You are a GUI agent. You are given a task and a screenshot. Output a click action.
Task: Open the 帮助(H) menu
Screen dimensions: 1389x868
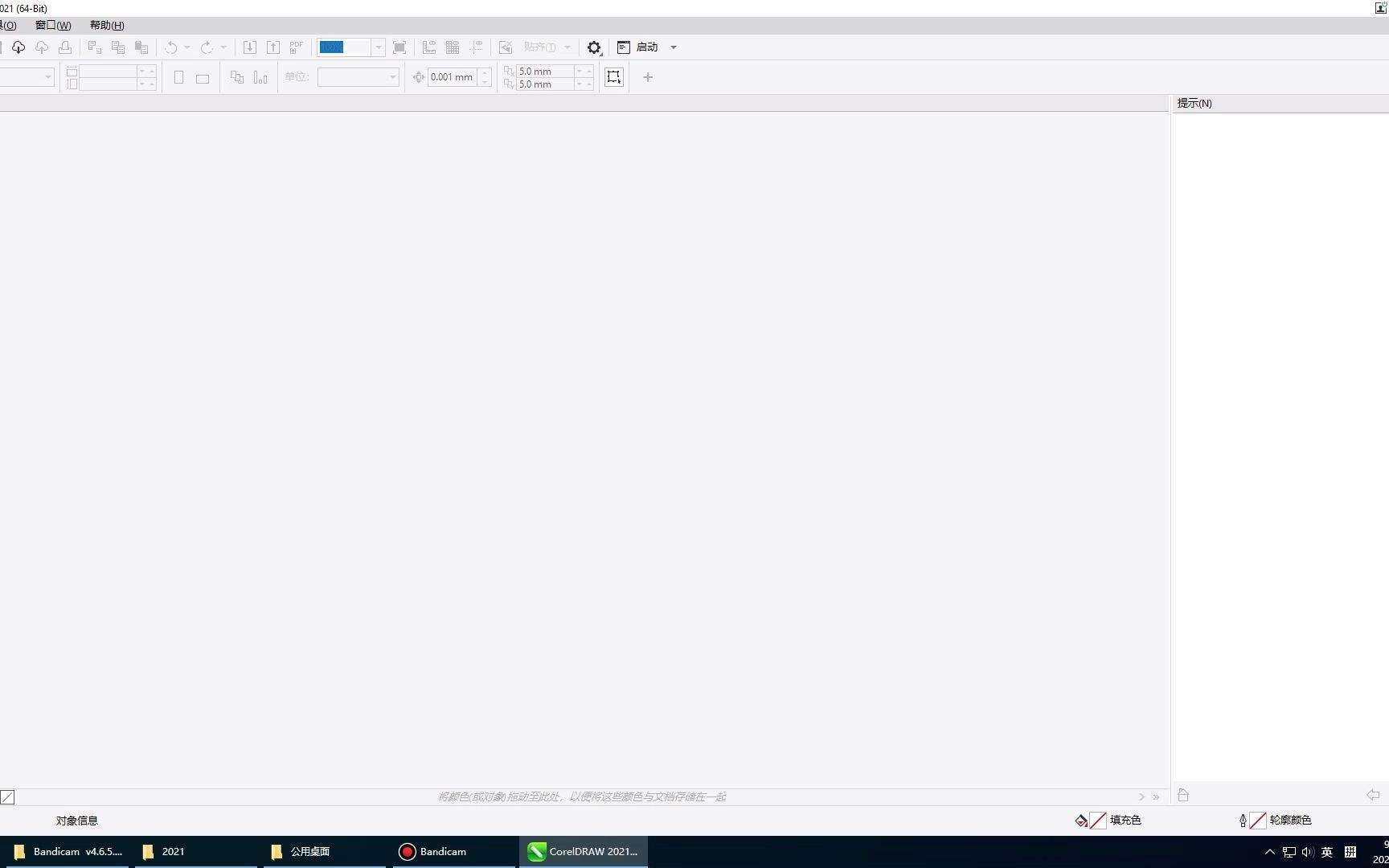coord(107,25)
